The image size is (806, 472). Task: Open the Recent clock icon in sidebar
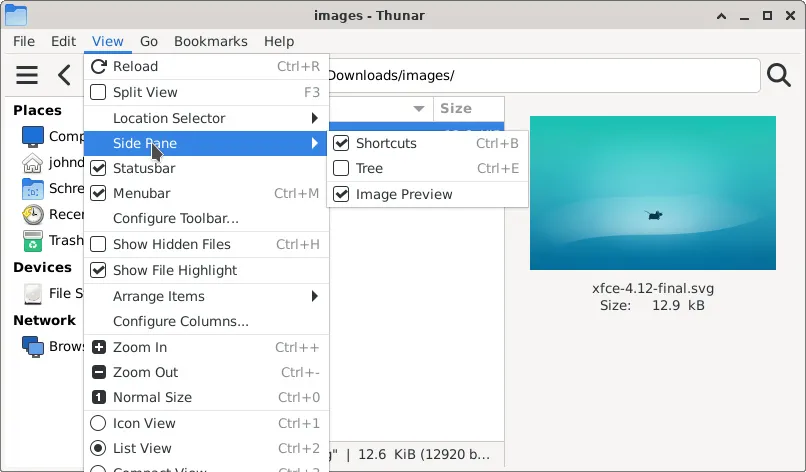[33, 214]
